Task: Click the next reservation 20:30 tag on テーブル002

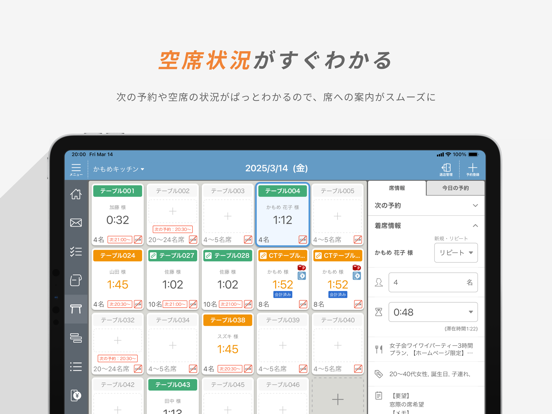Action: [172, 229]
